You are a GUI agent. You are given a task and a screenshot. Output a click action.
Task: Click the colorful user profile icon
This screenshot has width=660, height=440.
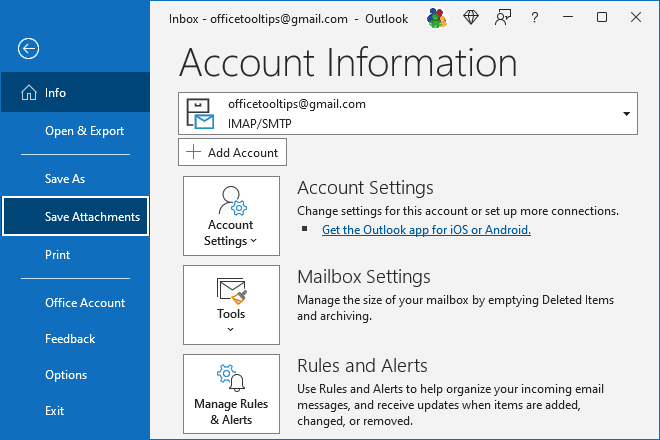tap(436, 18)
